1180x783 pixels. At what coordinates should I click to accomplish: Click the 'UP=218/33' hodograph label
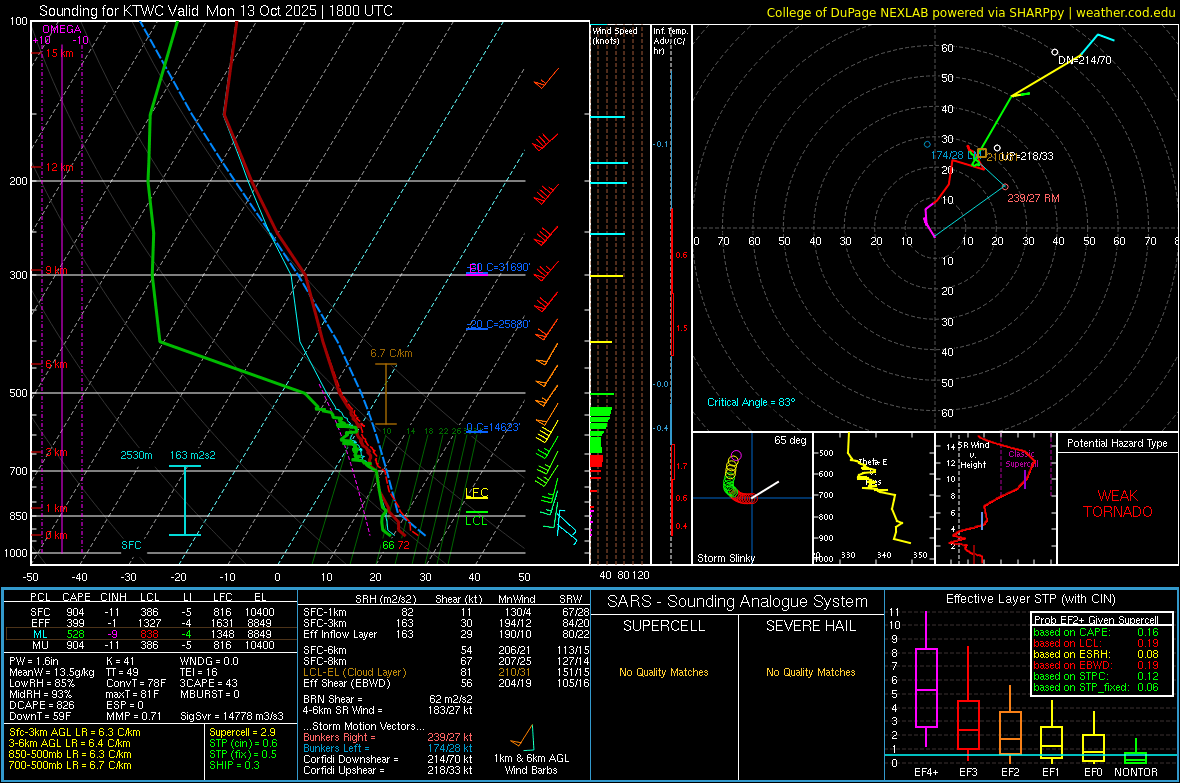(1027, 156)
